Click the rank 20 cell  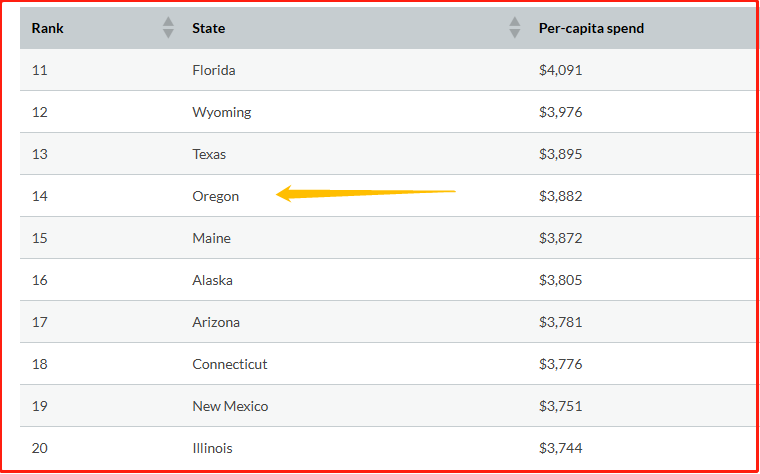coord(40,448)
